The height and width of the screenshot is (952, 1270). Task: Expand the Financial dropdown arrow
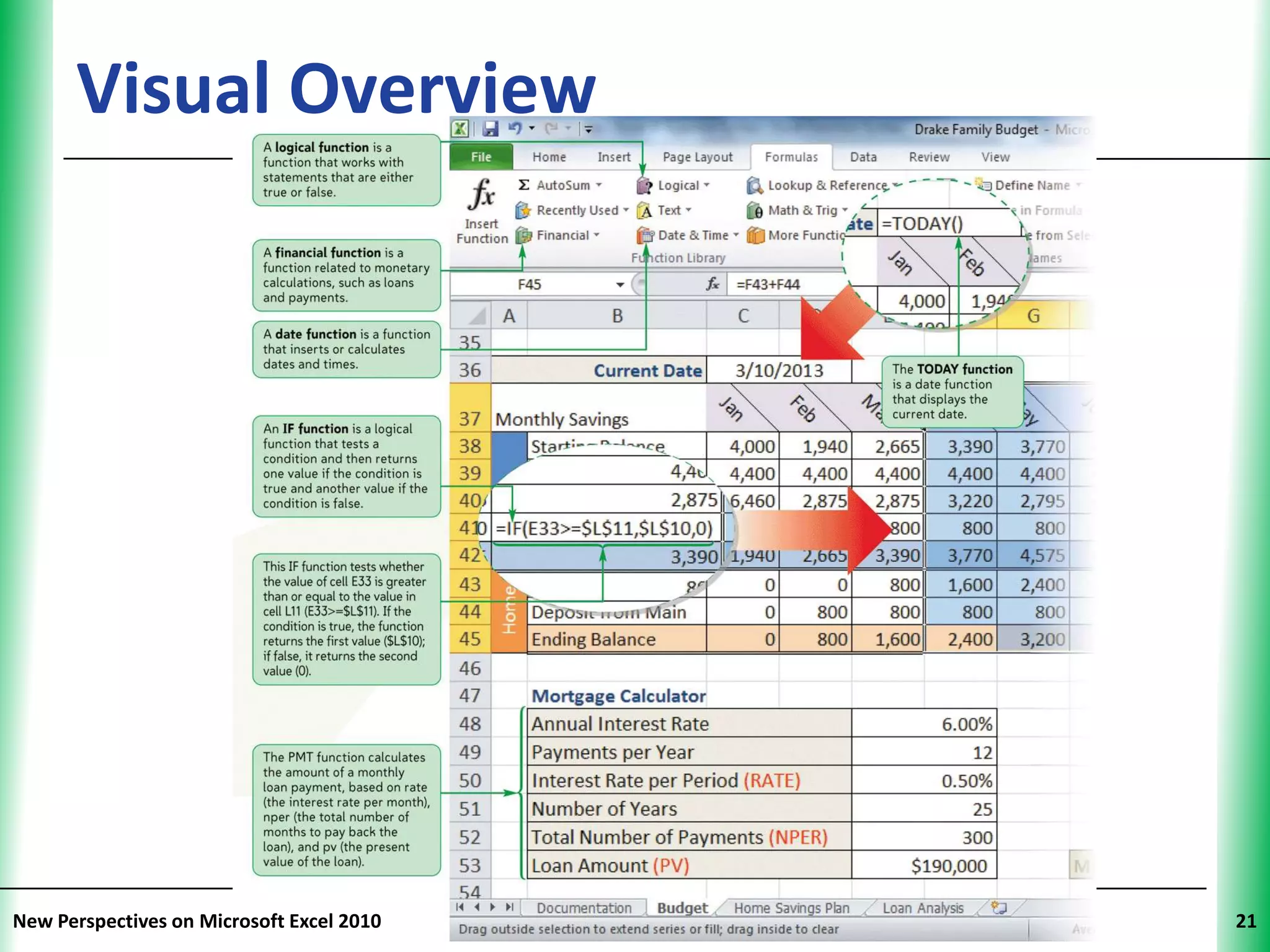[x=597, y=235]
